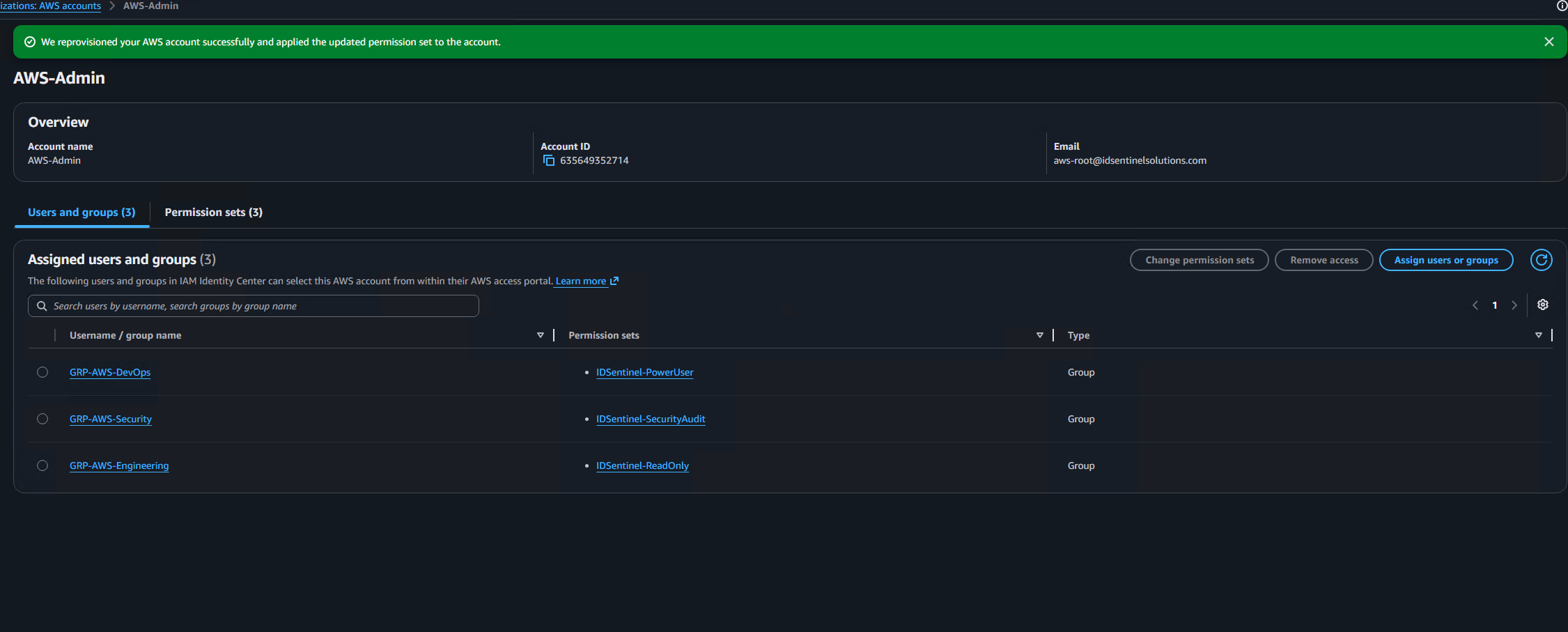This screenshot has width=1568, height=632.
Task: Select the GRP-AWS-Security radio button
Action: click(42, 419)
